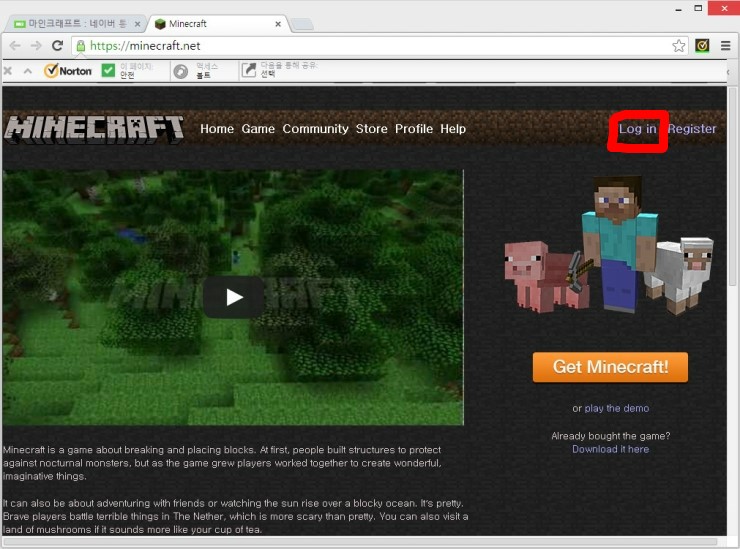The height and width of the screenshot is (549, 740).
Task: Open a new tab with the new-tab button
Action: [x=302, y=24]
